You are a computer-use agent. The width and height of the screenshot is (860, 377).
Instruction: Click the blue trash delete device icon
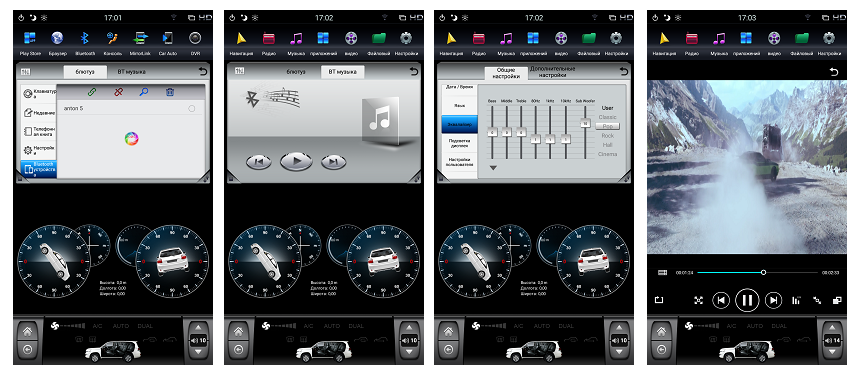[170, 92]
